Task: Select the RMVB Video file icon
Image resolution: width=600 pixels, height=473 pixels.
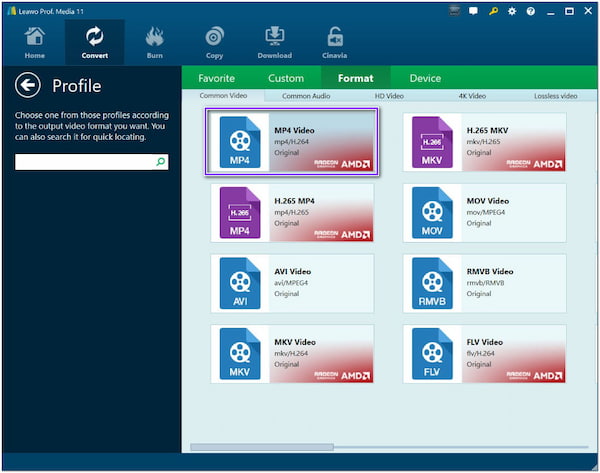Action: (432, 283)
